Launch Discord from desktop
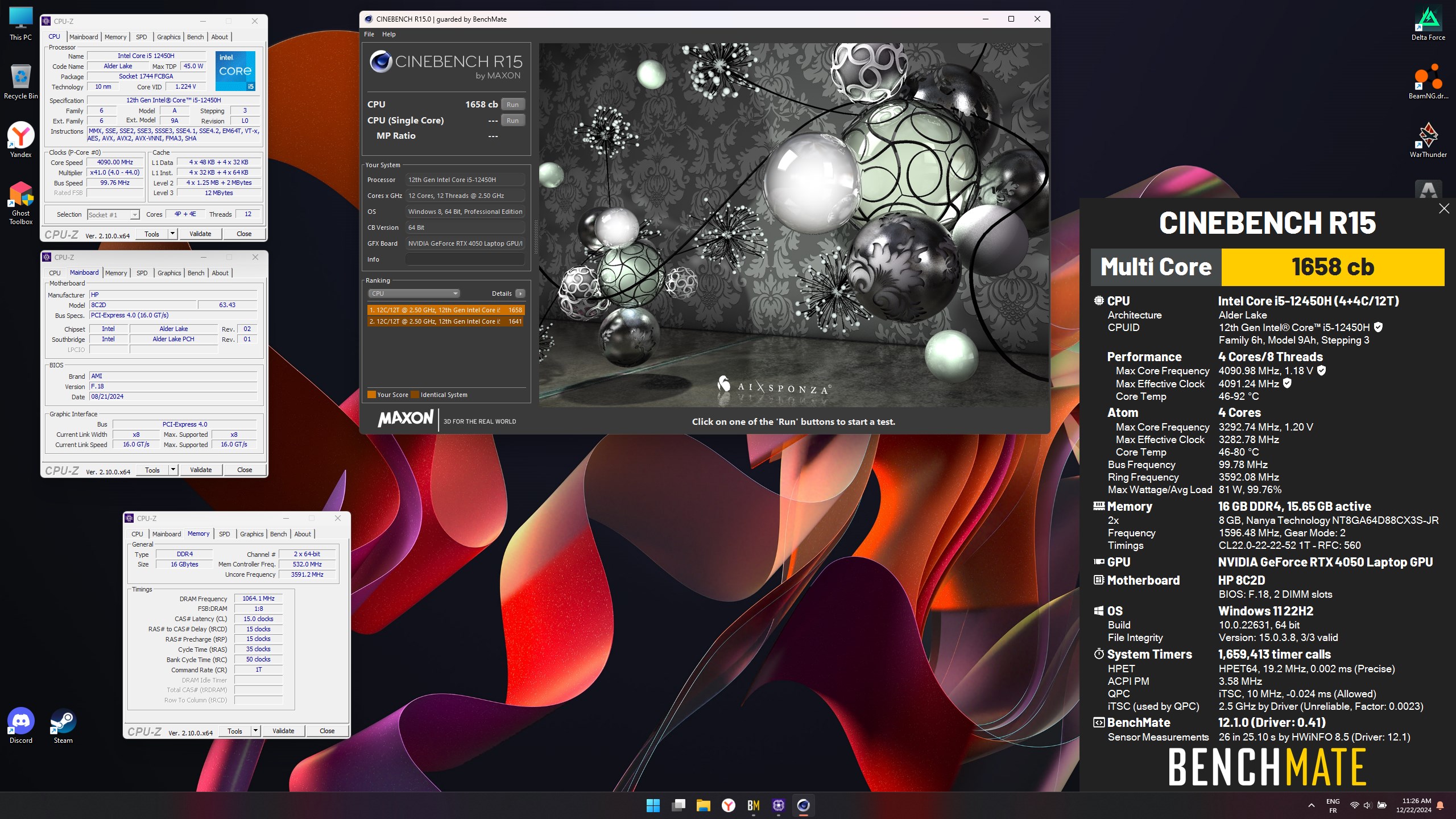The width and height of the screenshot is (1456, 819). coord(20,726)
